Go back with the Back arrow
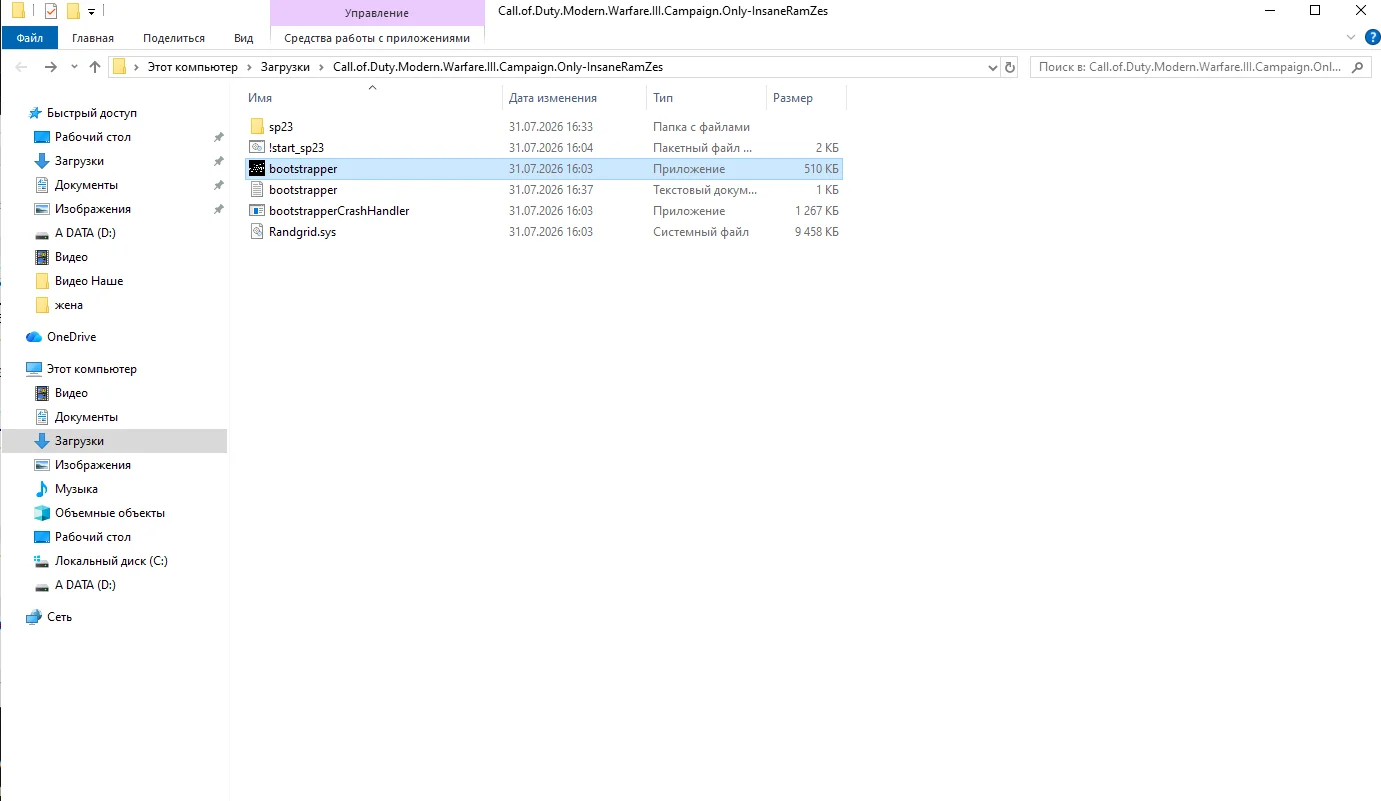 point(22,67)
